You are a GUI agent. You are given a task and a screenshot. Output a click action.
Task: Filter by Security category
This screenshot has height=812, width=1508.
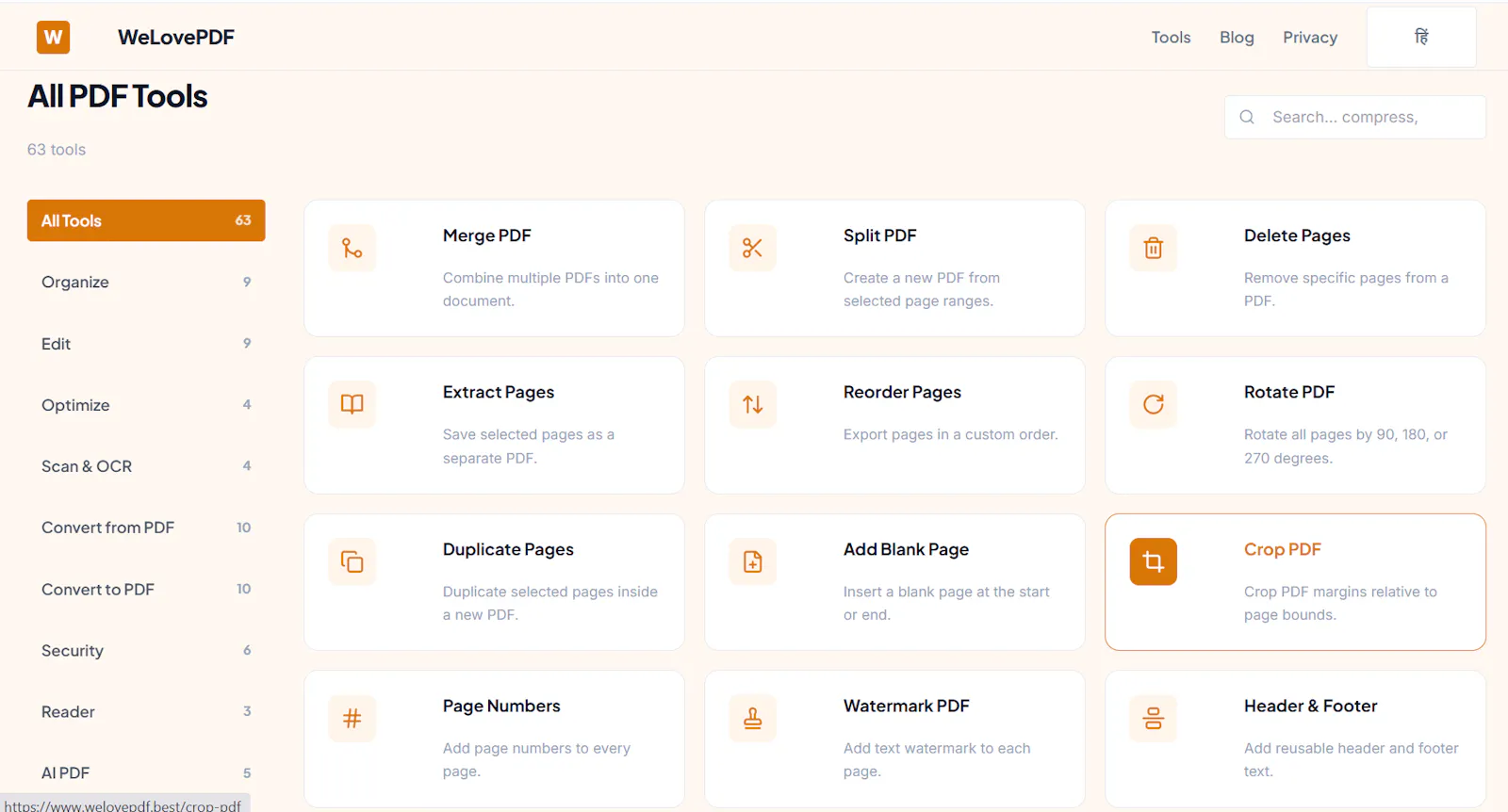point(146,651)
